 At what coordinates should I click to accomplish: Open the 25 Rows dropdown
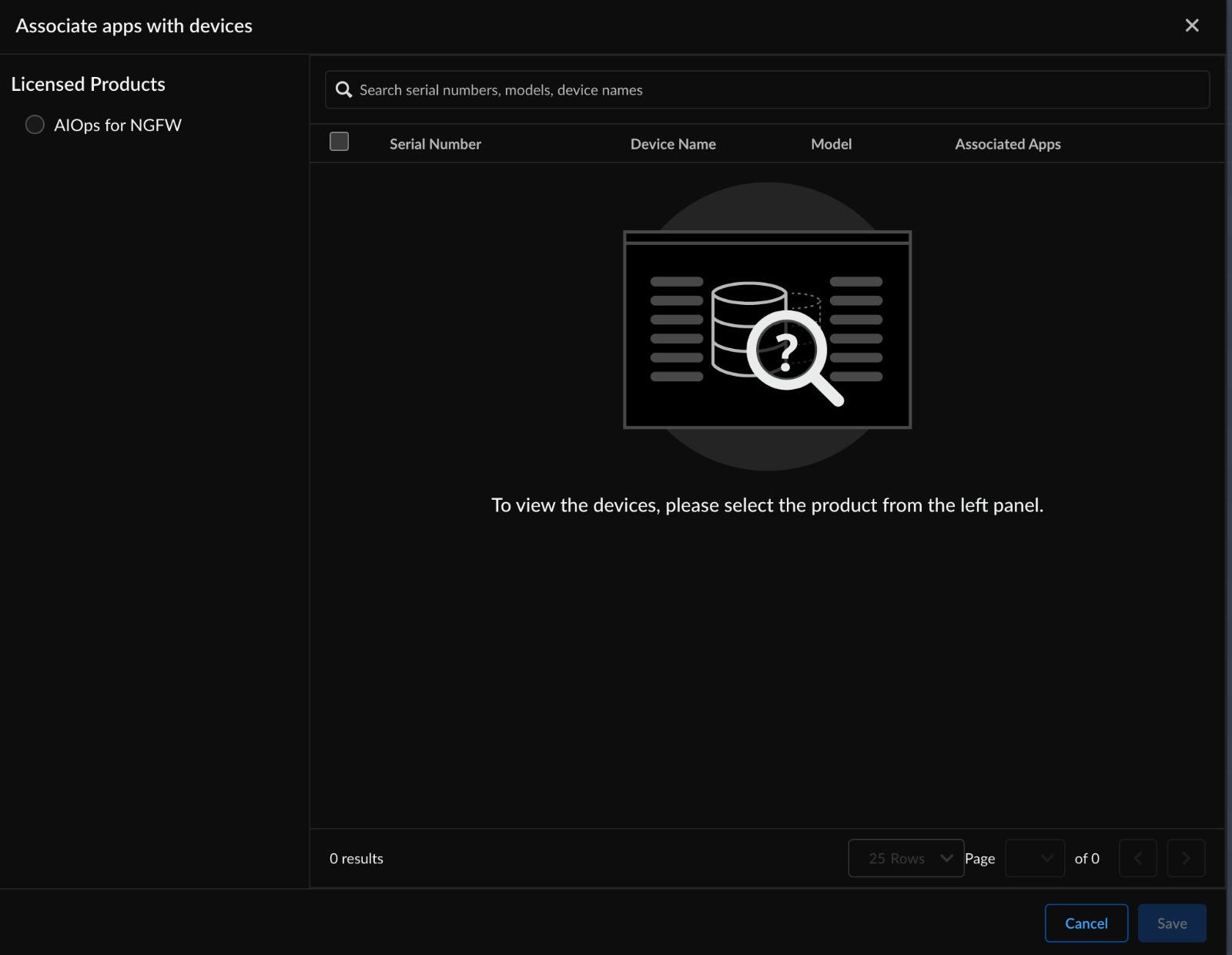906,858
